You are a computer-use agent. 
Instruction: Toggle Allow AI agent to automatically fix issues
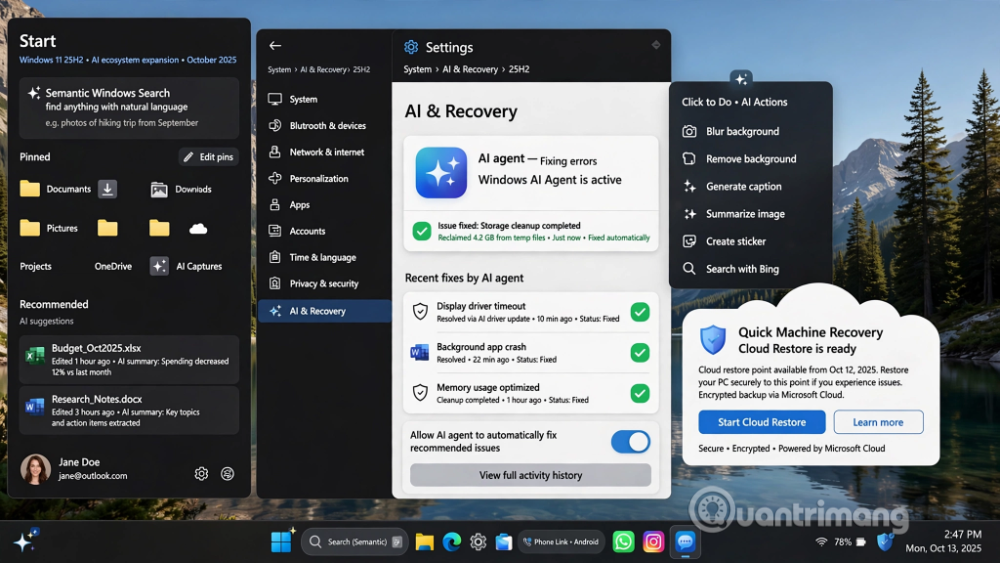pyautogui.click(x=630, y=441)
